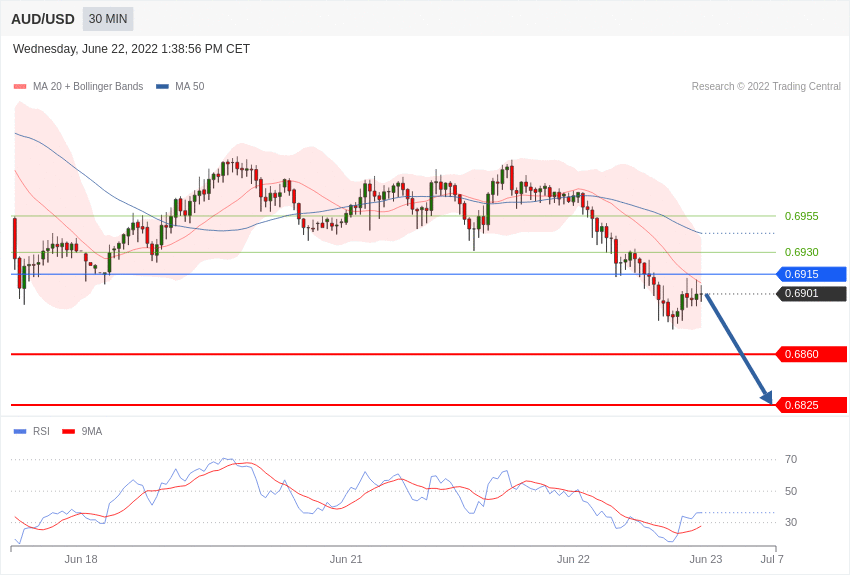Click the Jun 21 date axis label
The image size is (850, 576).
(x=346, y=559)
